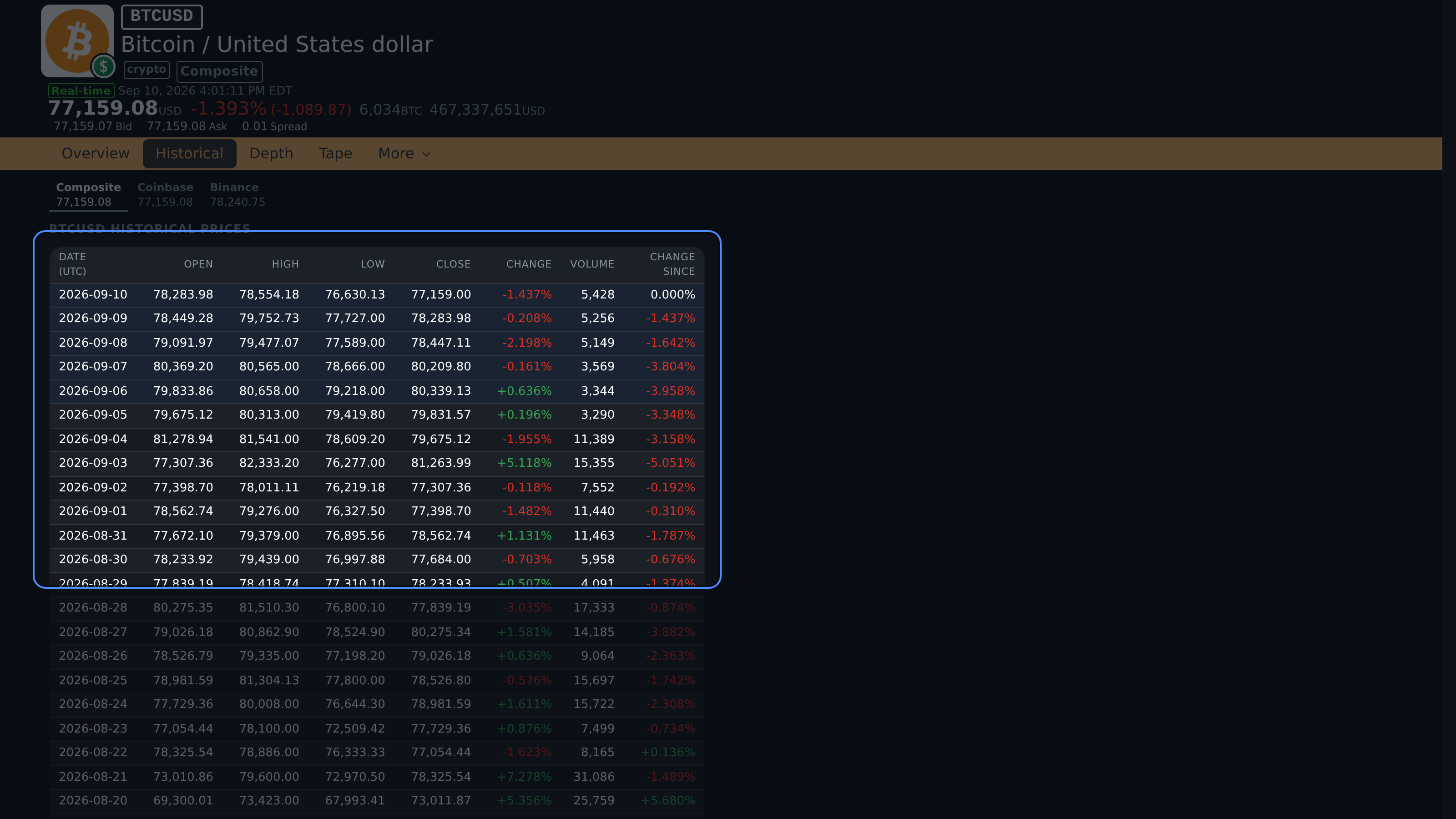Click the VOLUME column header

(592, 264)
